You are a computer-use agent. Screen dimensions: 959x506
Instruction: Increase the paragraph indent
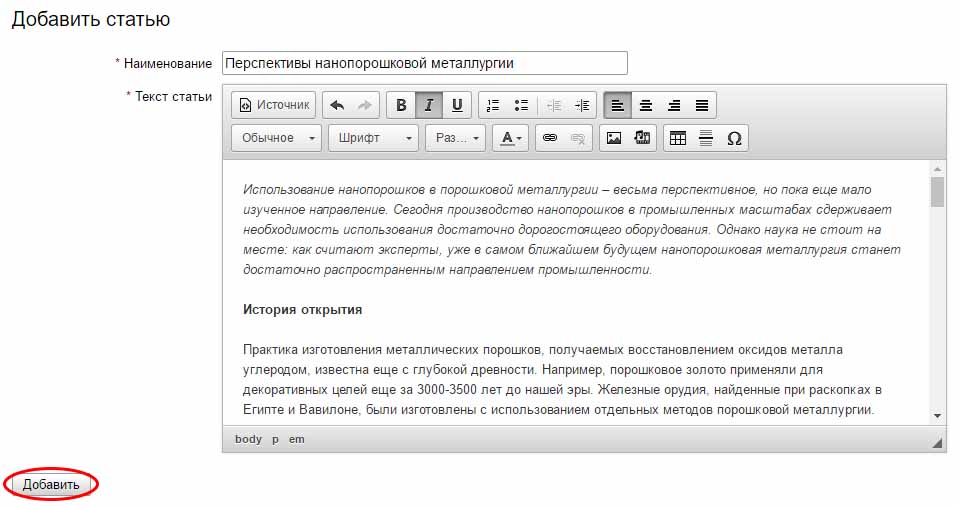pyautogui.click(x=582, y=105)
